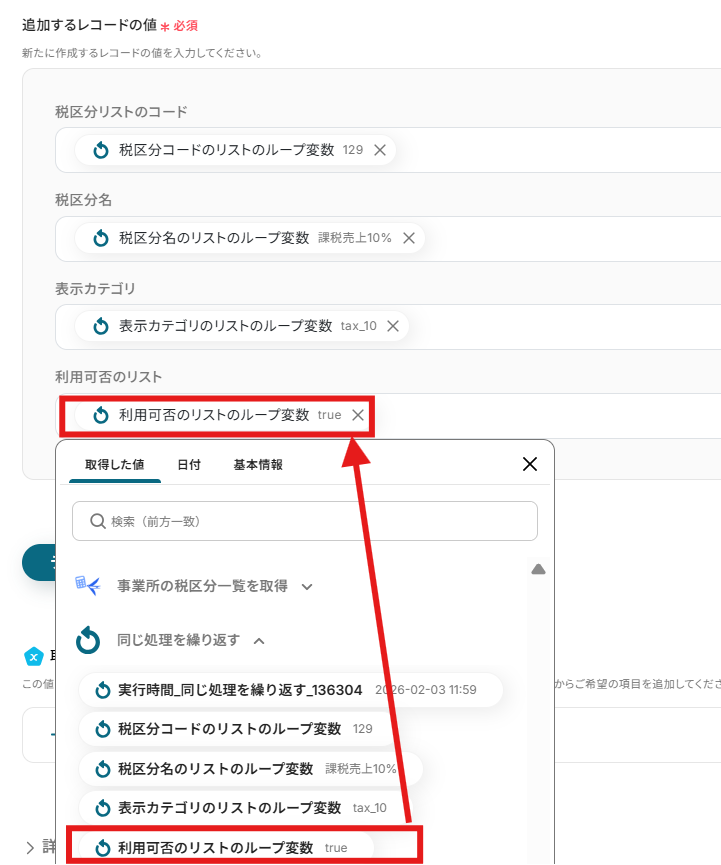Select 表示カテゴリのリストのループ変数 in the list
The image size is (721, 865).
(x=244, y=808)
